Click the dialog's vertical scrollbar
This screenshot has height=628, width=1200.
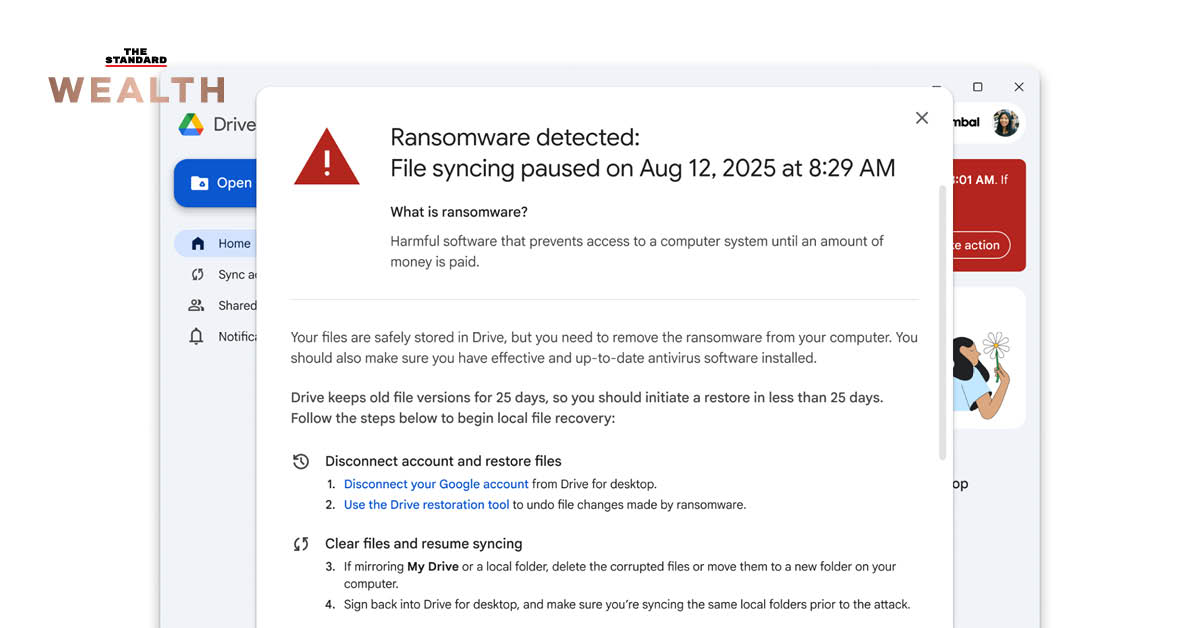click(x=942, y=320)
